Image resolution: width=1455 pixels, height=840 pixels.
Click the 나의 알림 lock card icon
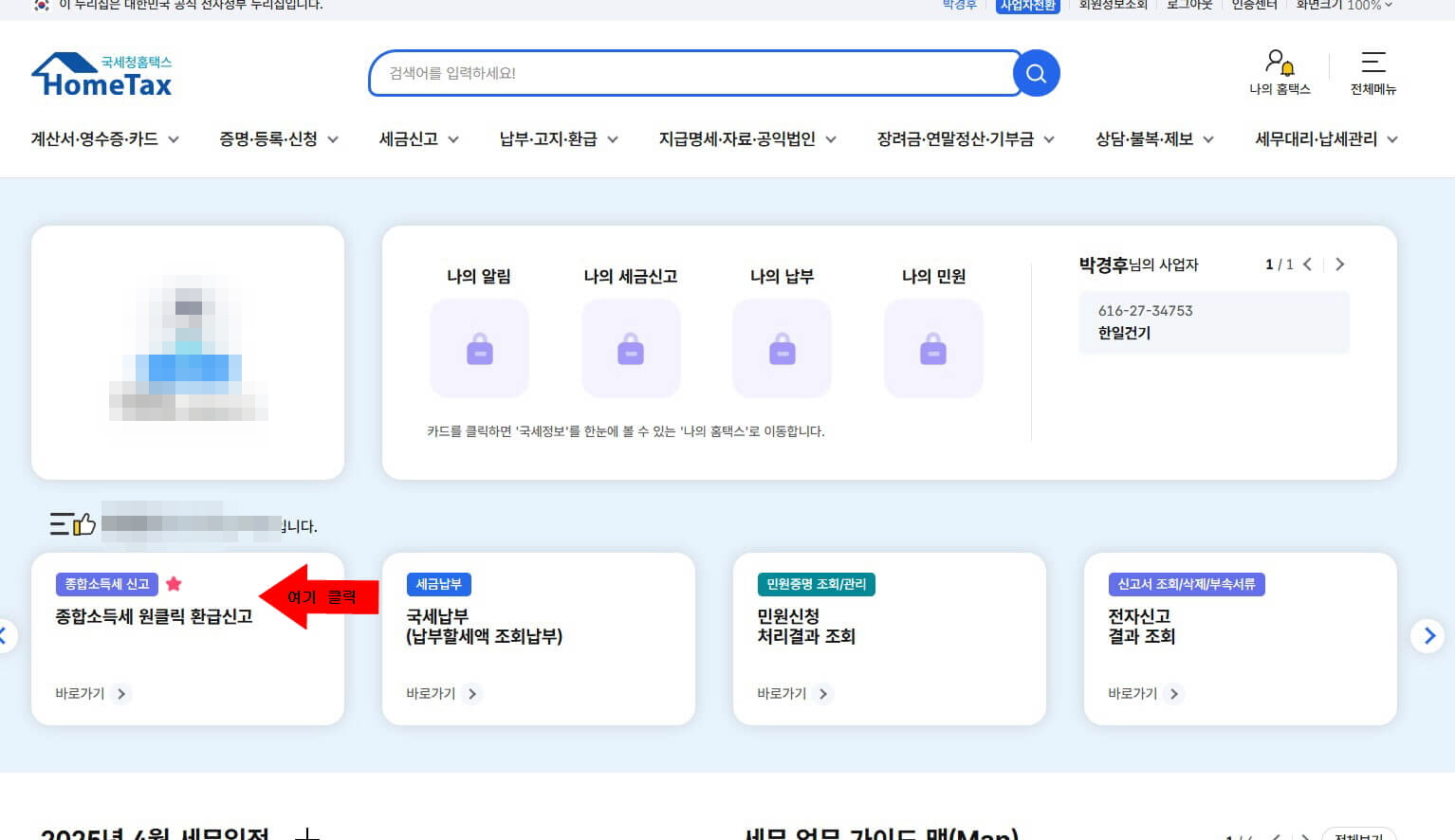pyautogui.click(x=479, y=348)
